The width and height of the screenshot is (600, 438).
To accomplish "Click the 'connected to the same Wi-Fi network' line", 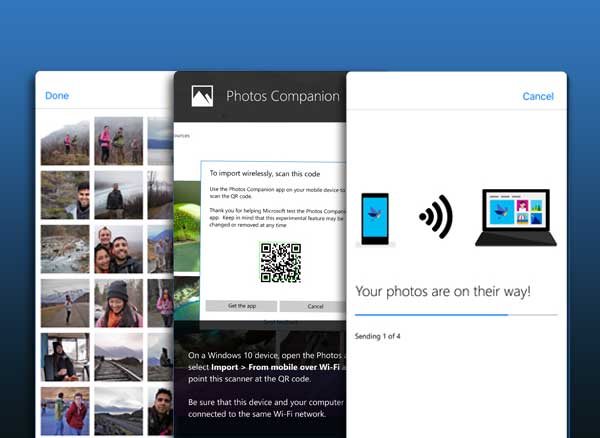I will tap(257, 414).
